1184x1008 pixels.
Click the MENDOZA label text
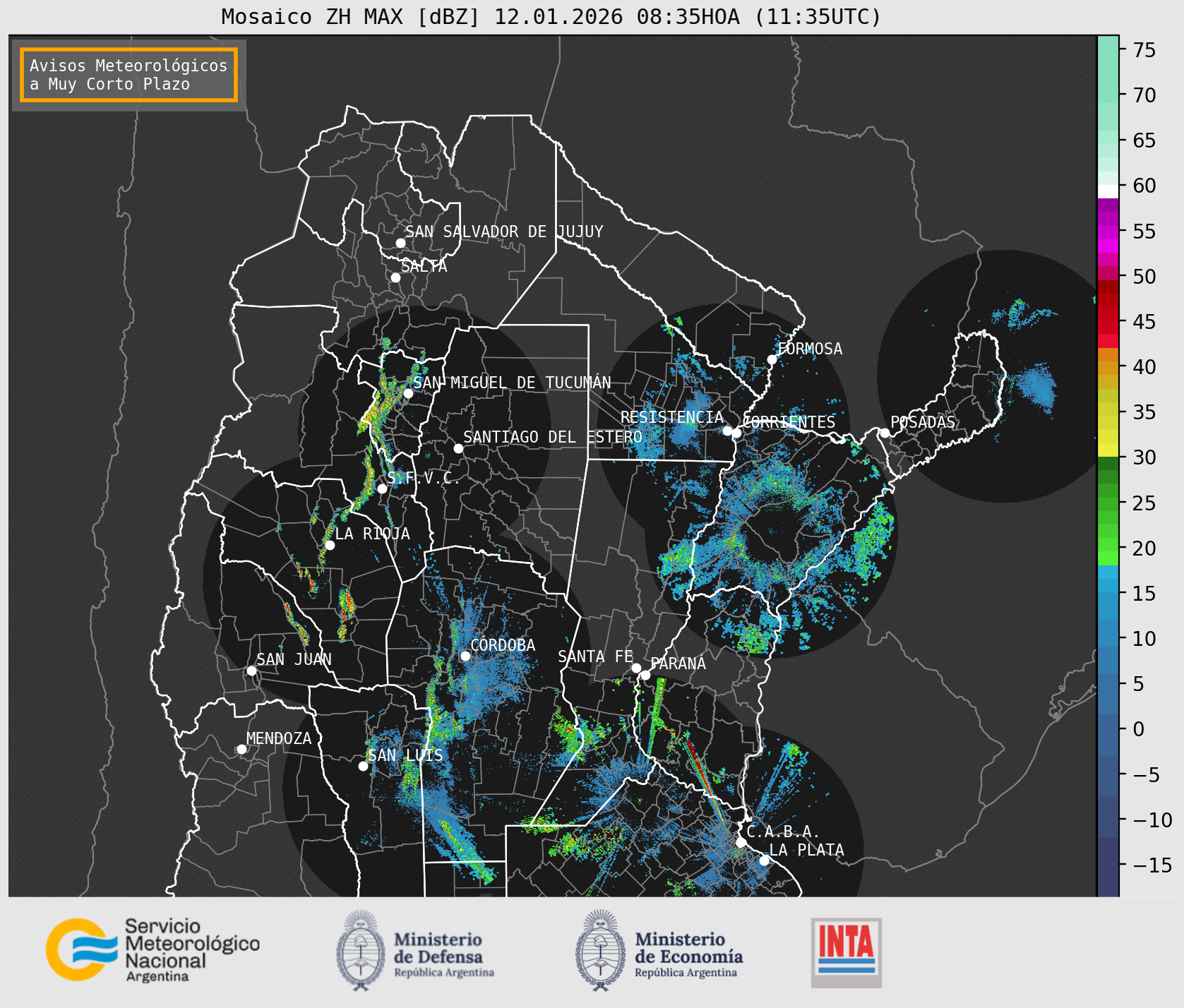[x=279, y=738]
